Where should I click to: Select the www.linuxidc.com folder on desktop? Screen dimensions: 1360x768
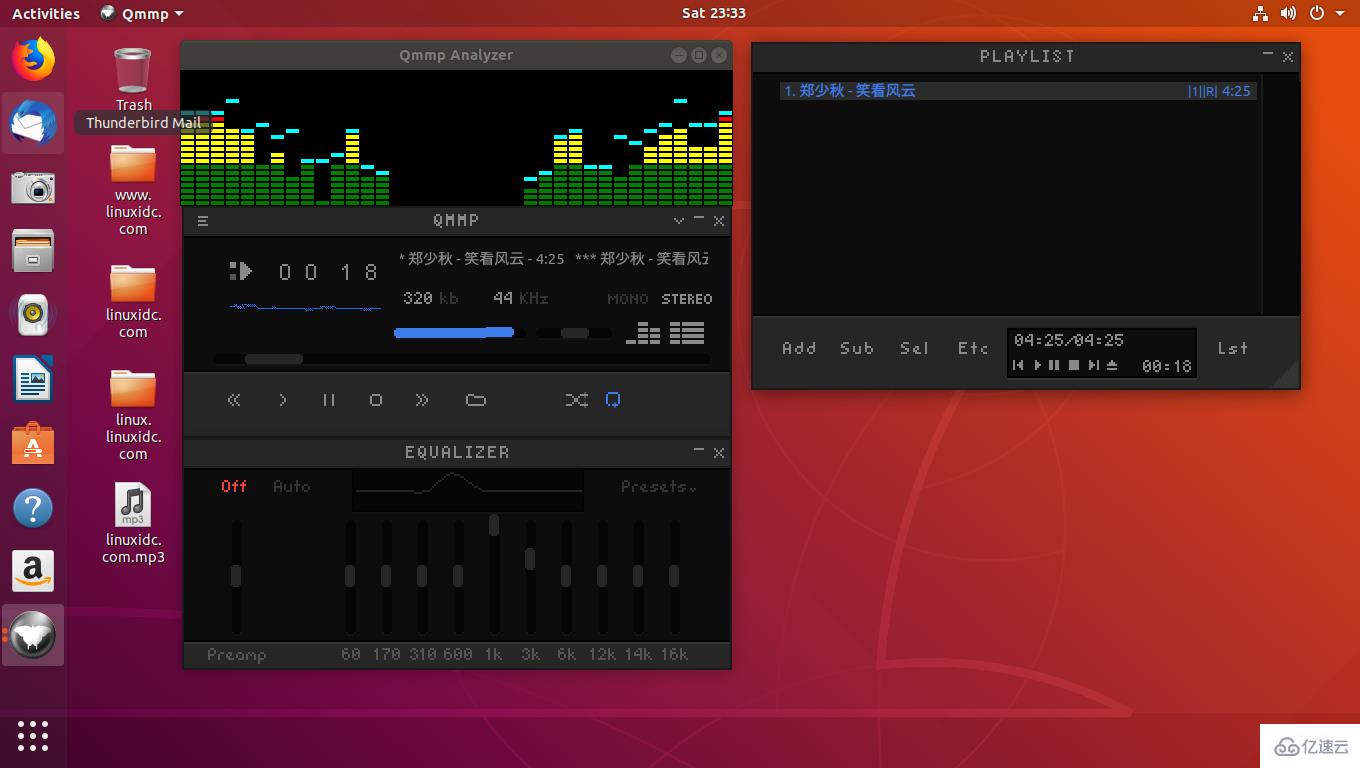(x=133, y=190)
